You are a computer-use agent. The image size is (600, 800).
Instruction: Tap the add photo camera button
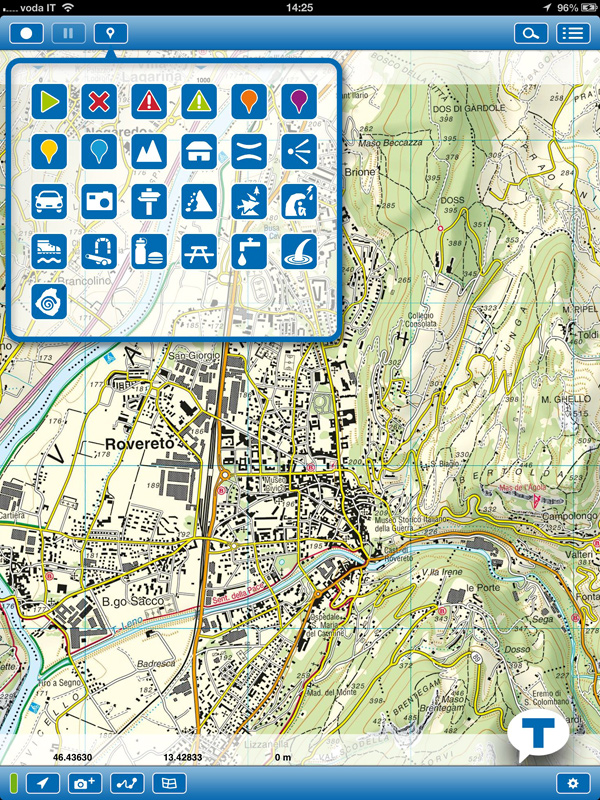(85, 783)
